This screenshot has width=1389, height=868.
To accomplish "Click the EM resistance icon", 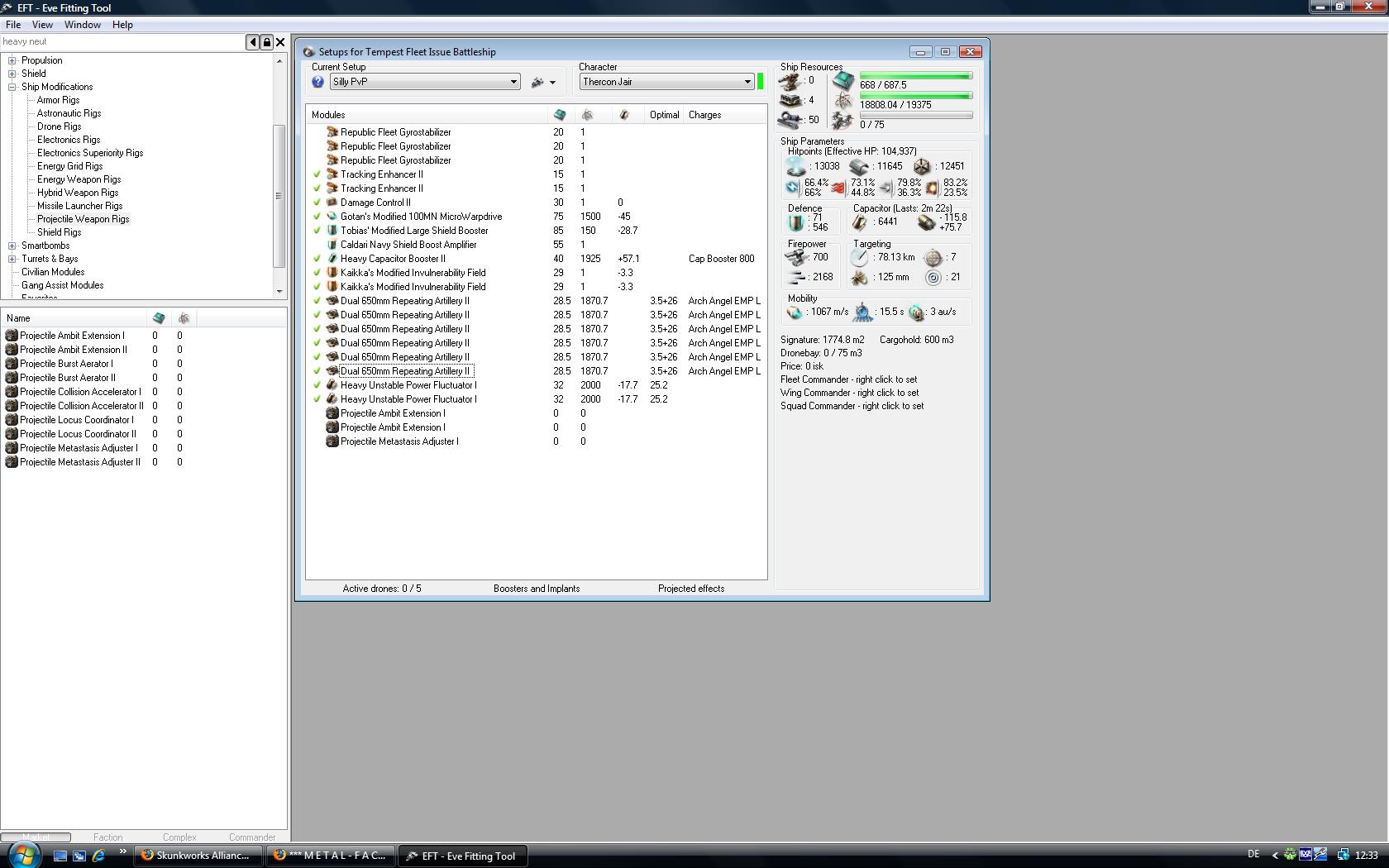I will (x=792, y=188).
